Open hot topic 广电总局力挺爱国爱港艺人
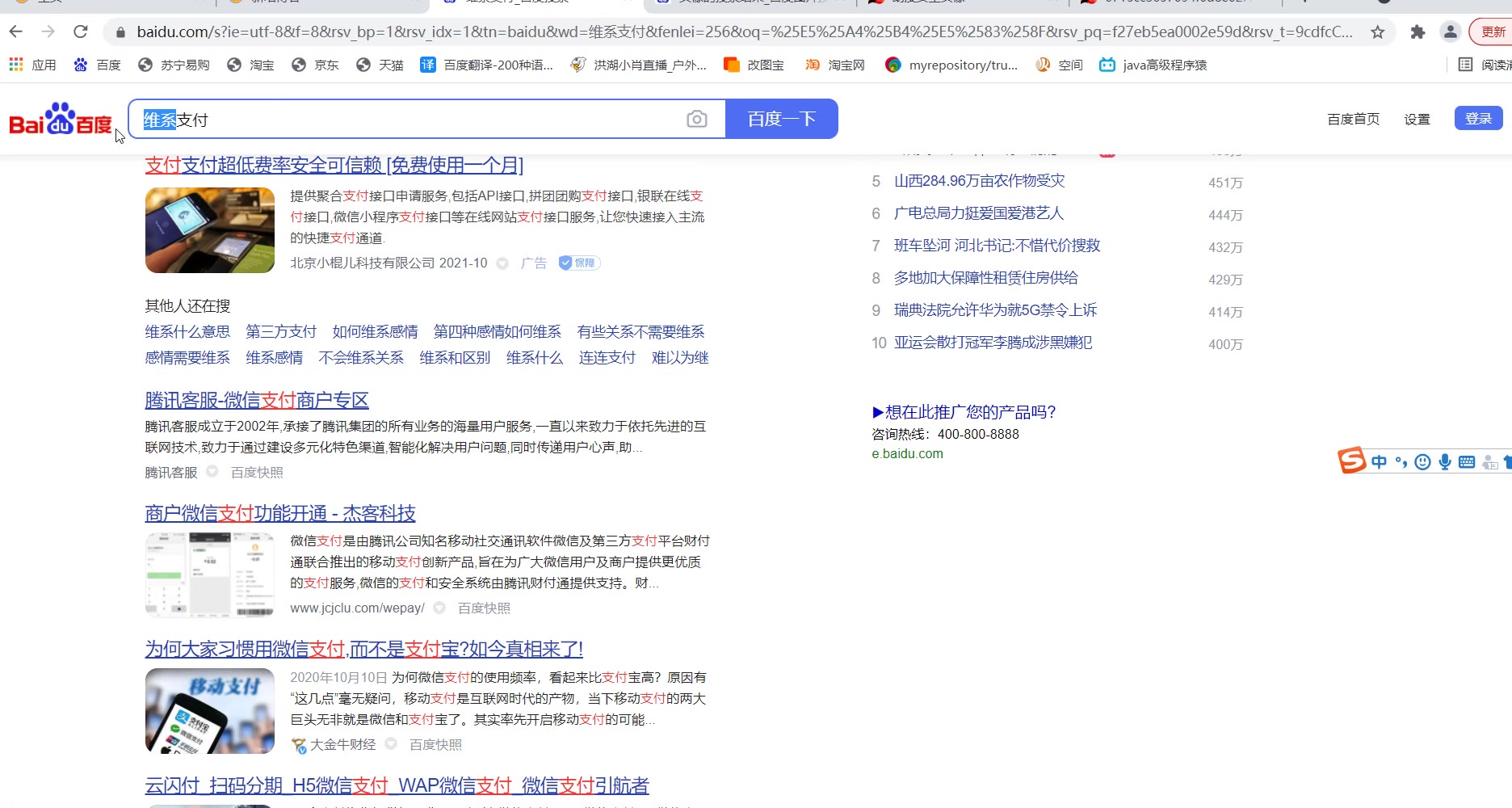This screenshot has width=1512, height=808. (979, 213)
